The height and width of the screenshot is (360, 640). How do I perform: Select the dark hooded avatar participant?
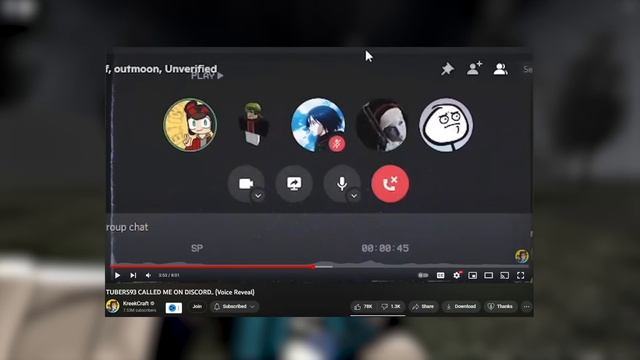coord(382,125)
